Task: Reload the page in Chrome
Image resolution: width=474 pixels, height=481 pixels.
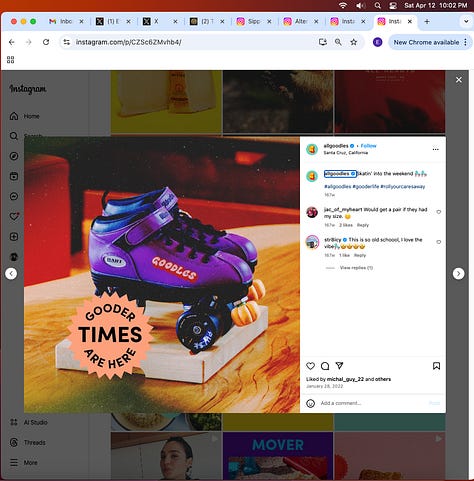Action: point(46,42)
